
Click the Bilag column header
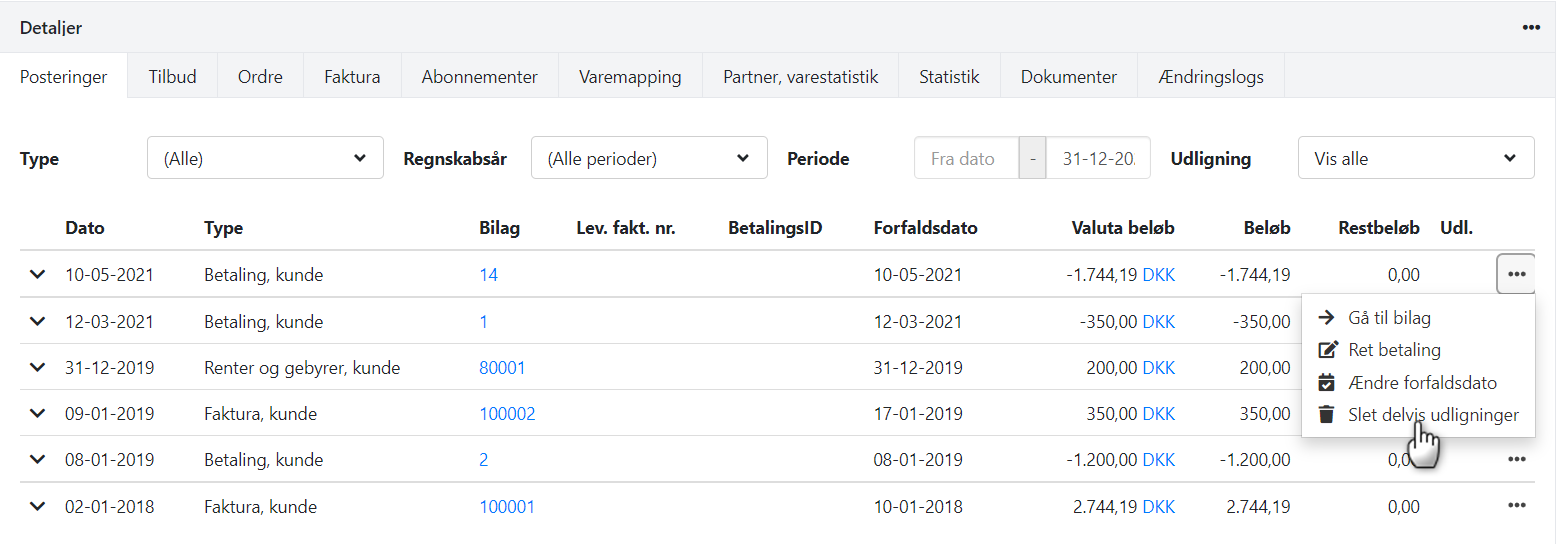pyautogui.click(x=500, y=228)
